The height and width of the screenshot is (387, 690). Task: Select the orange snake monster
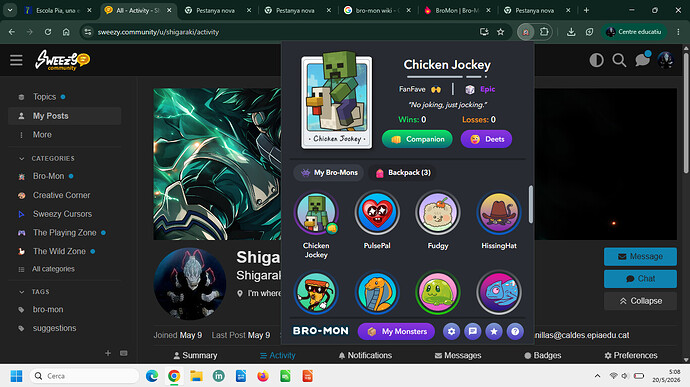[377, 292]
